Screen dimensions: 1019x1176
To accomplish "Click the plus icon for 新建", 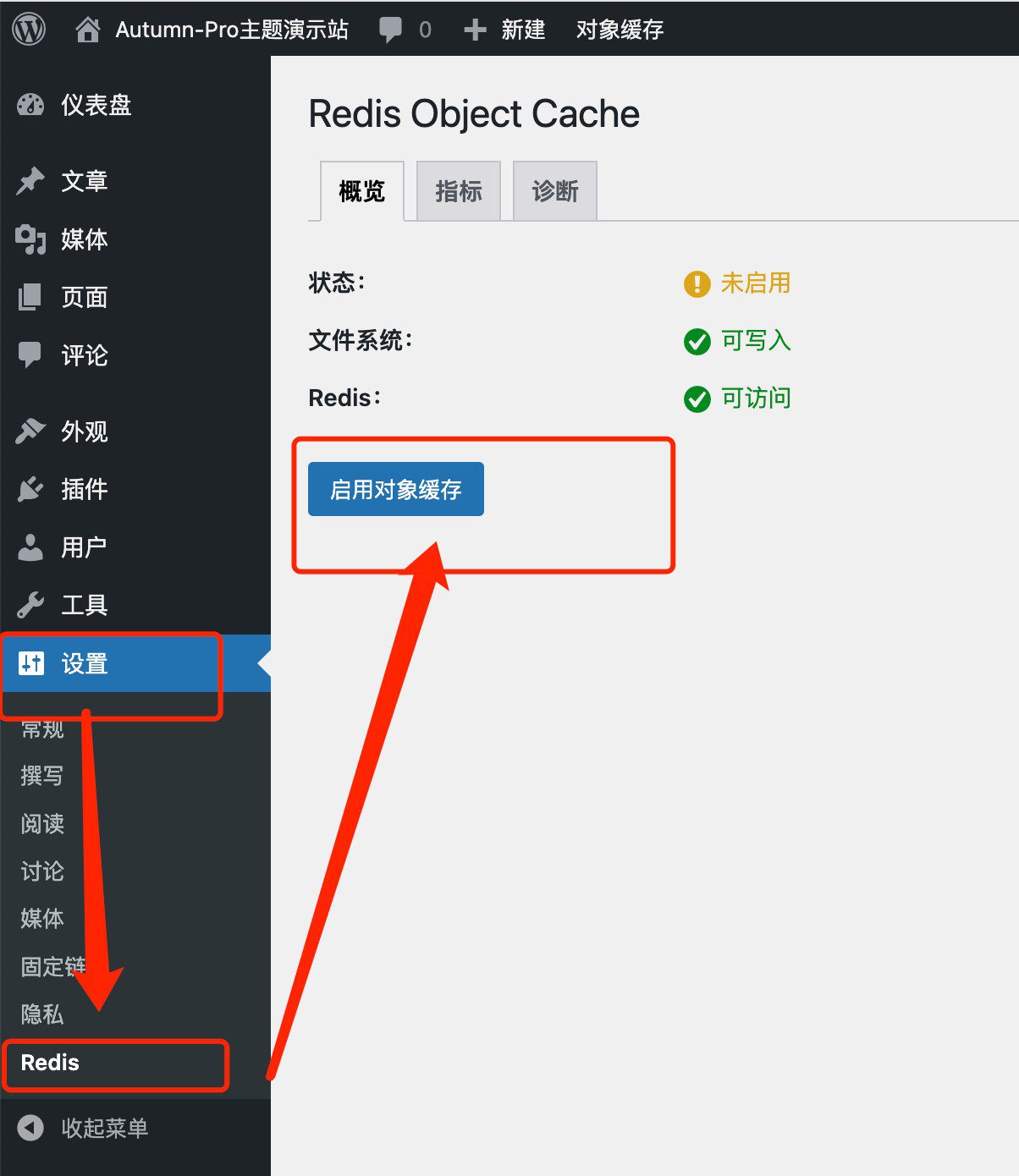I will point(475,30).
